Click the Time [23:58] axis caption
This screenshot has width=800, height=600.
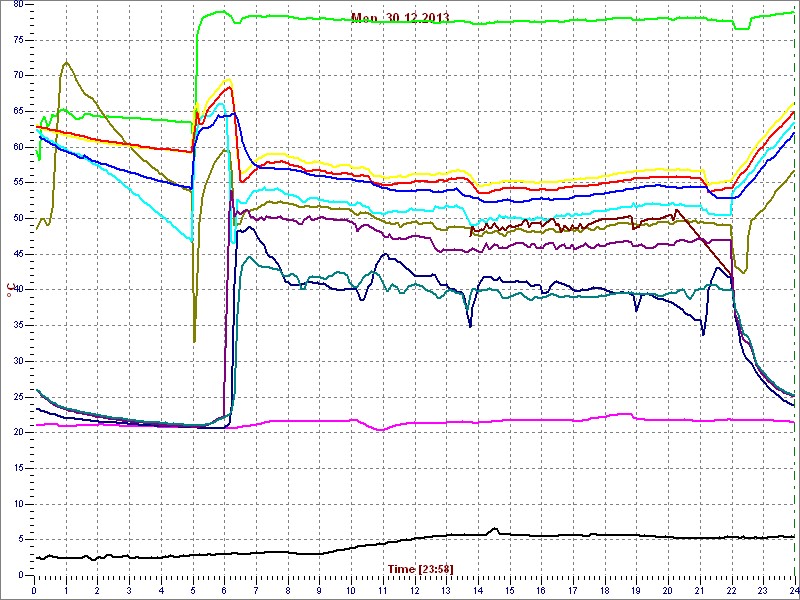pos(420,568)
